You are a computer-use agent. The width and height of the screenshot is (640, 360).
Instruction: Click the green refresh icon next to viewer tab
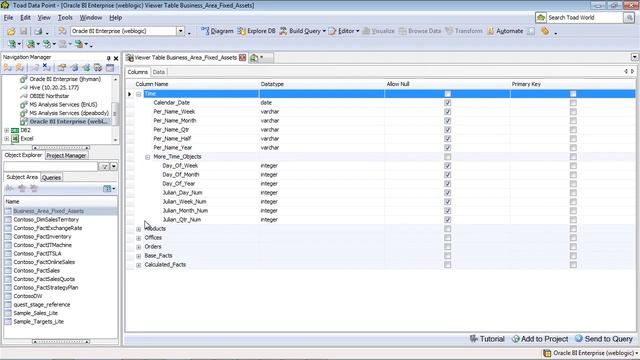pos(254,58)
